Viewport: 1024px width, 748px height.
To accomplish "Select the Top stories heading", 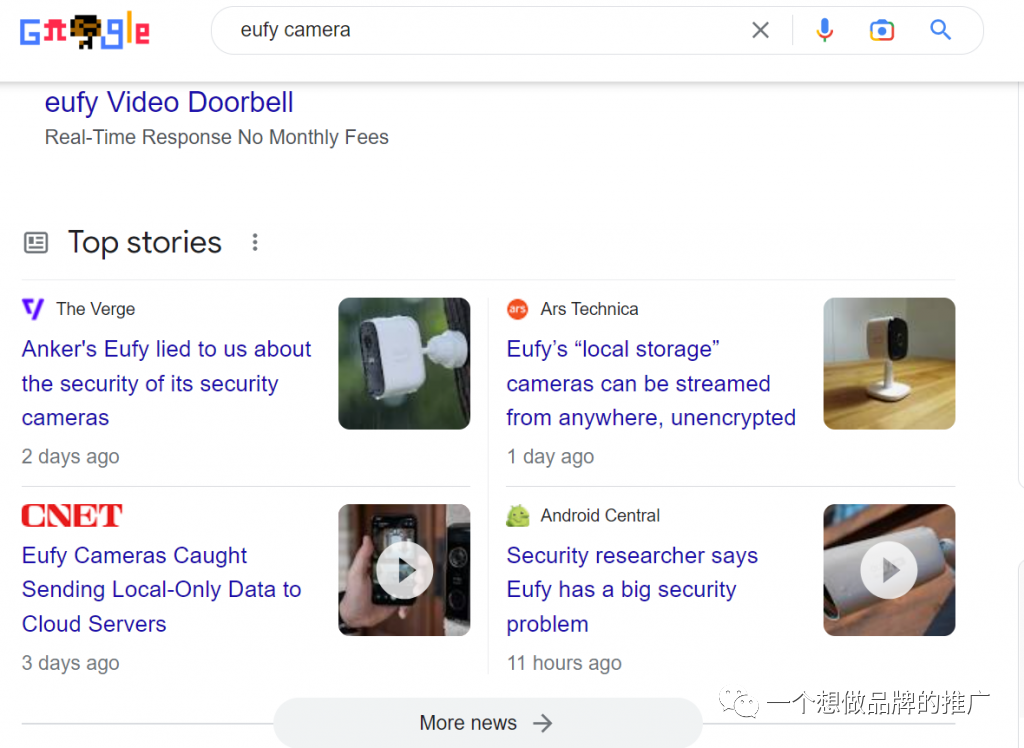I will point(145,242).
